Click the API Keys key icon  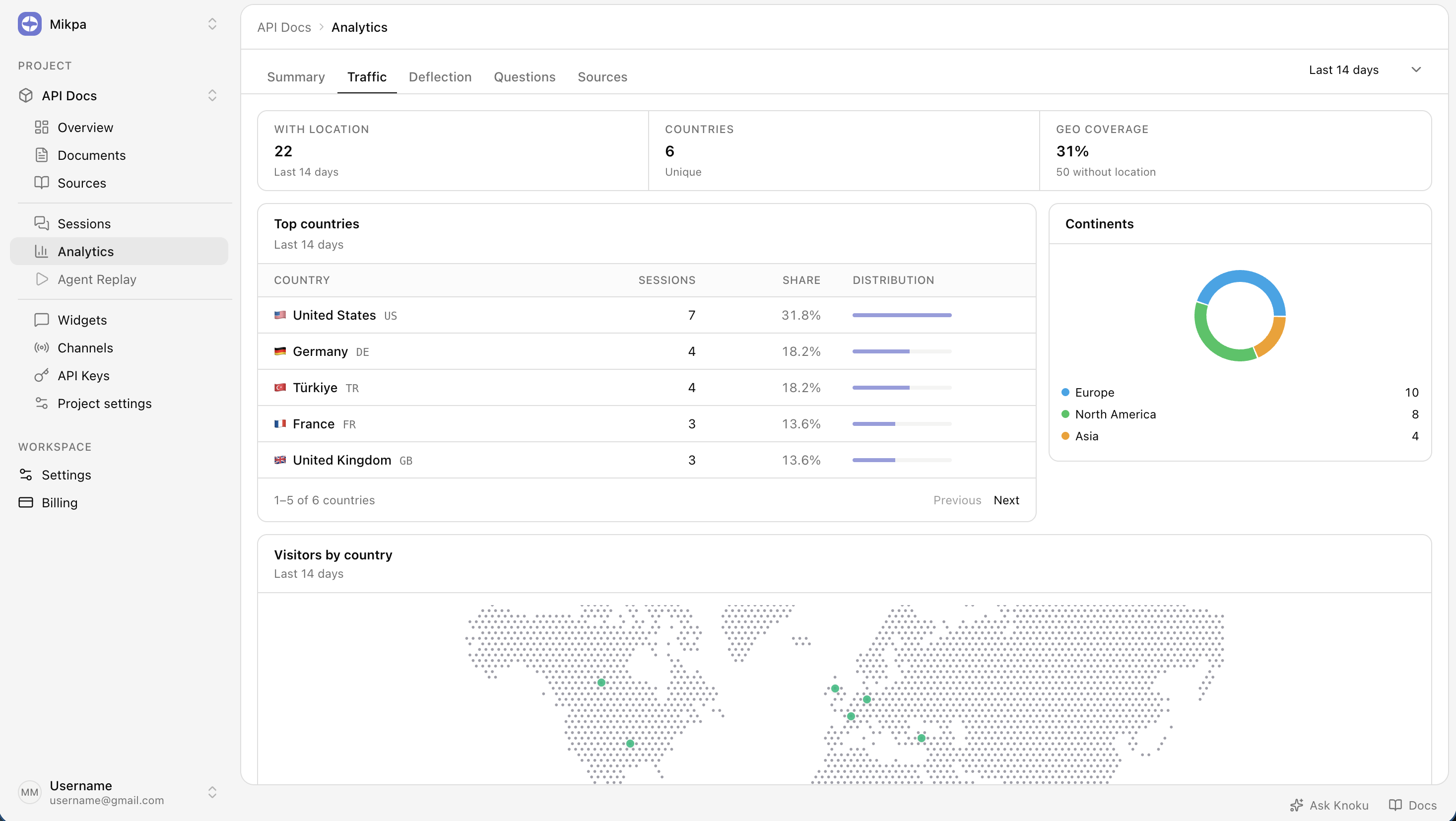pos(41,375)
